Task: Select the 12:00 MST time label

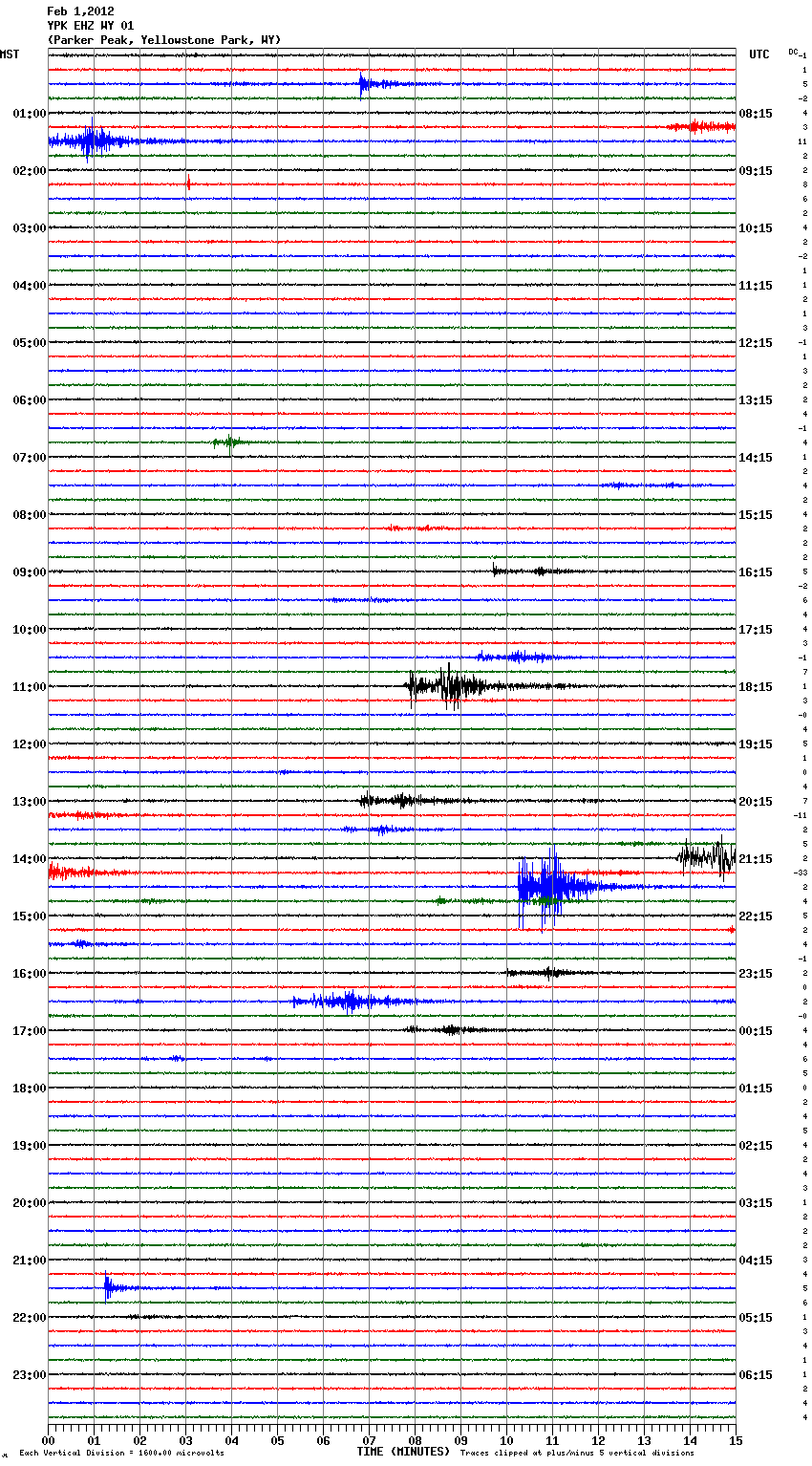Action: tap(30, 744)
